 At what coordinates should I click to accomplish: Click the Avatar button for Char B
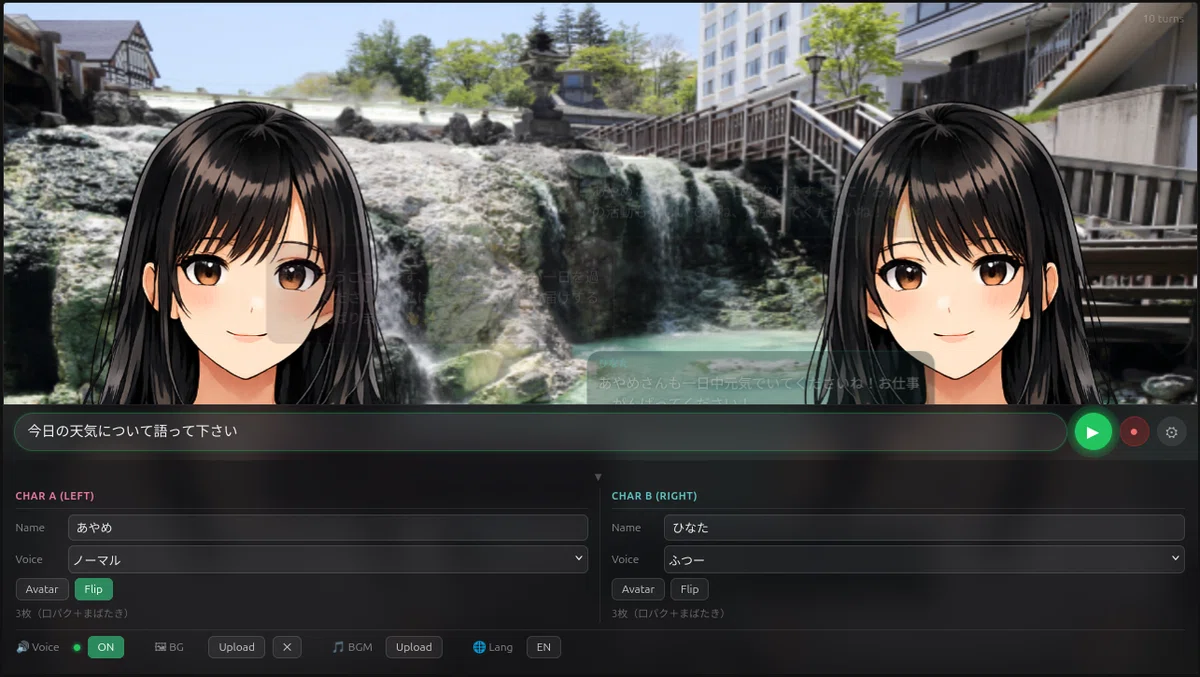click(x=638, y=589)
